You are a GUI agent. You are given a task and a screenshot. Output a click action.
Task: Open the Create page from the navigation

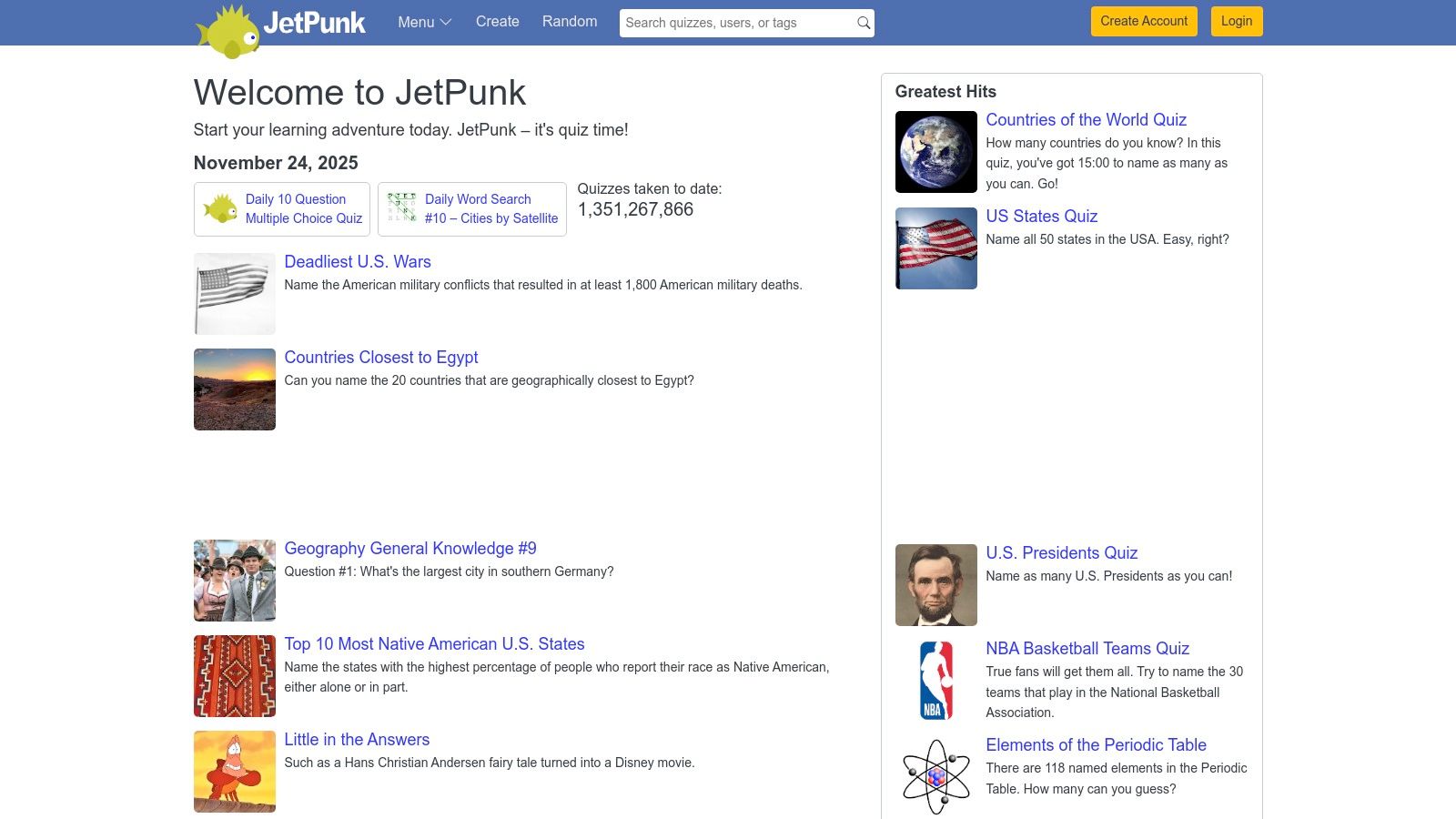[x=497, y=21]
